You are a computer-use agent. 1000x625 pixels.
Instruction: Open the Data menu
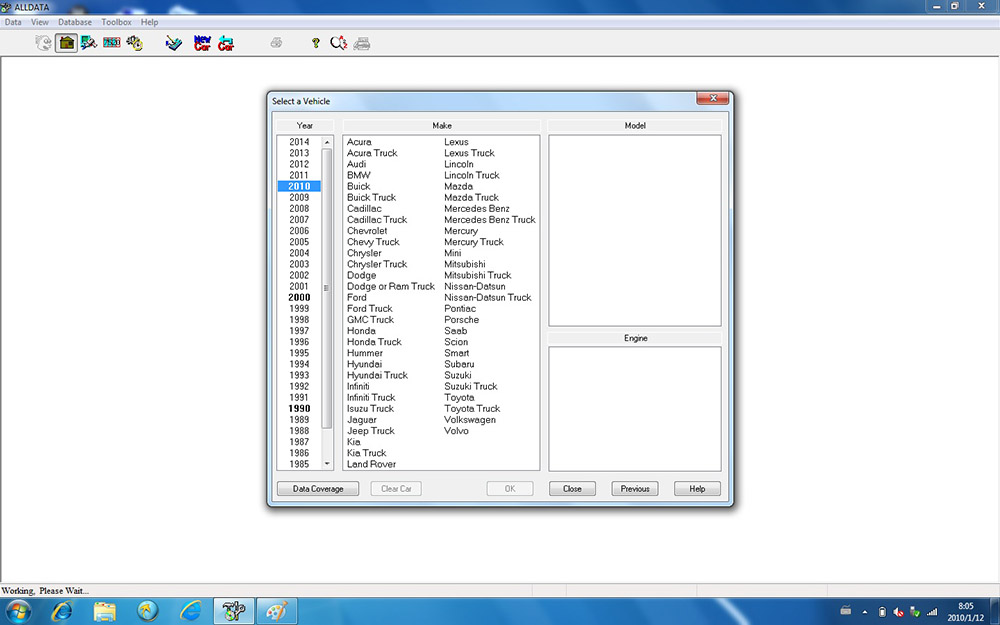(x=13, y=22)
